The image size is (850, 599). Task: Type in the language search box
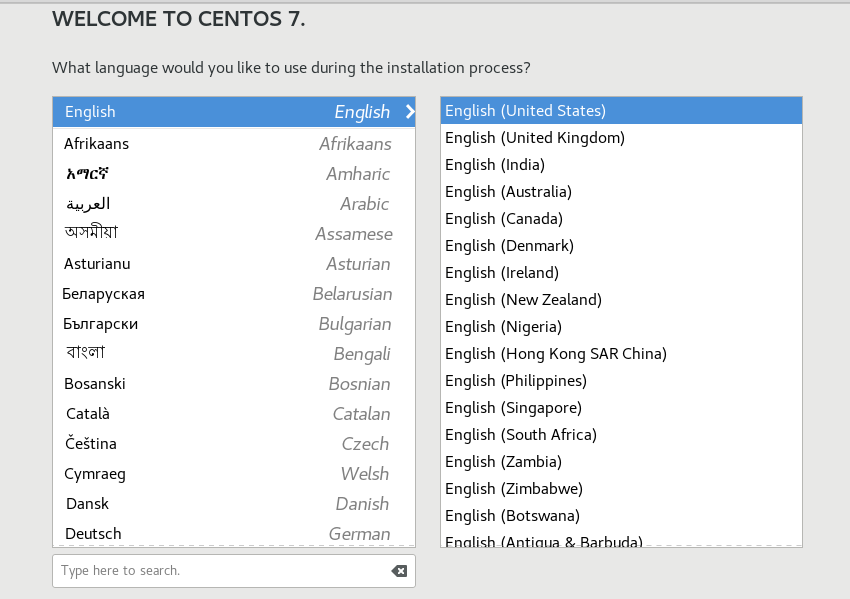coord(220,571)
